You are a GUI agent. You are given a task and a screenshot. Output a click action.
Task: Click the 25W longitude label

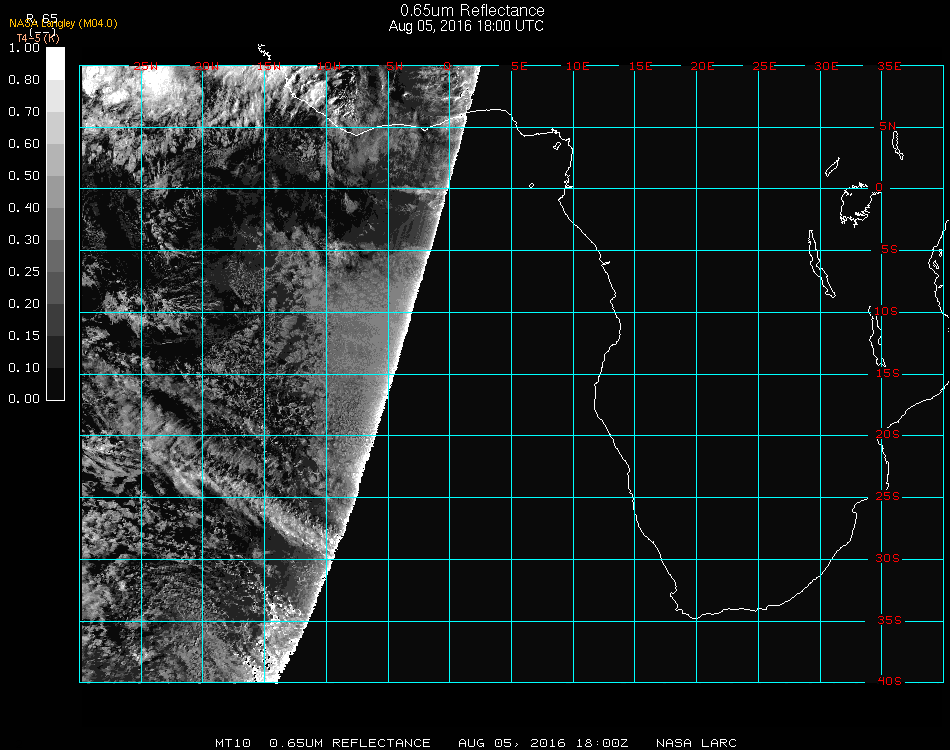tap(145, 66)
